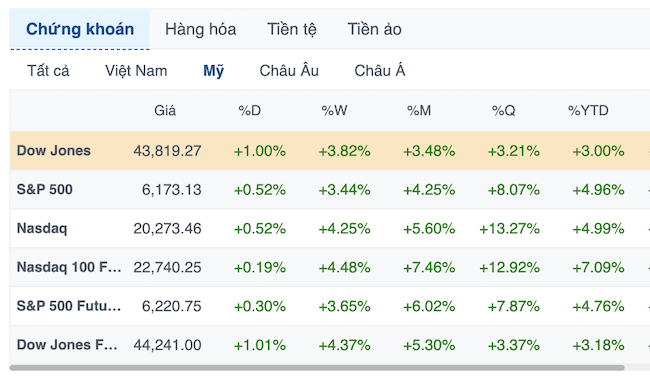
Task: Open the S&P 500 Futures row
Action: pos(330,306)
